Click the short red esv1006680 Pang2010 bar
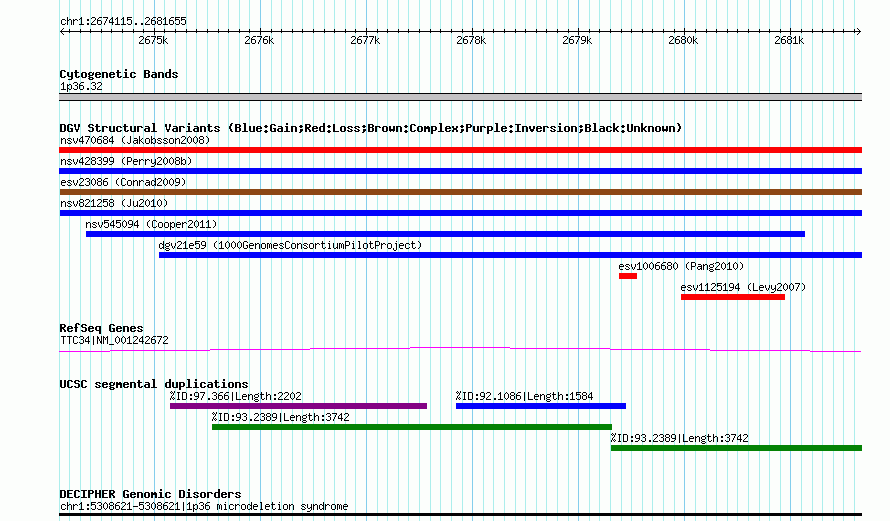 (628, 276)
